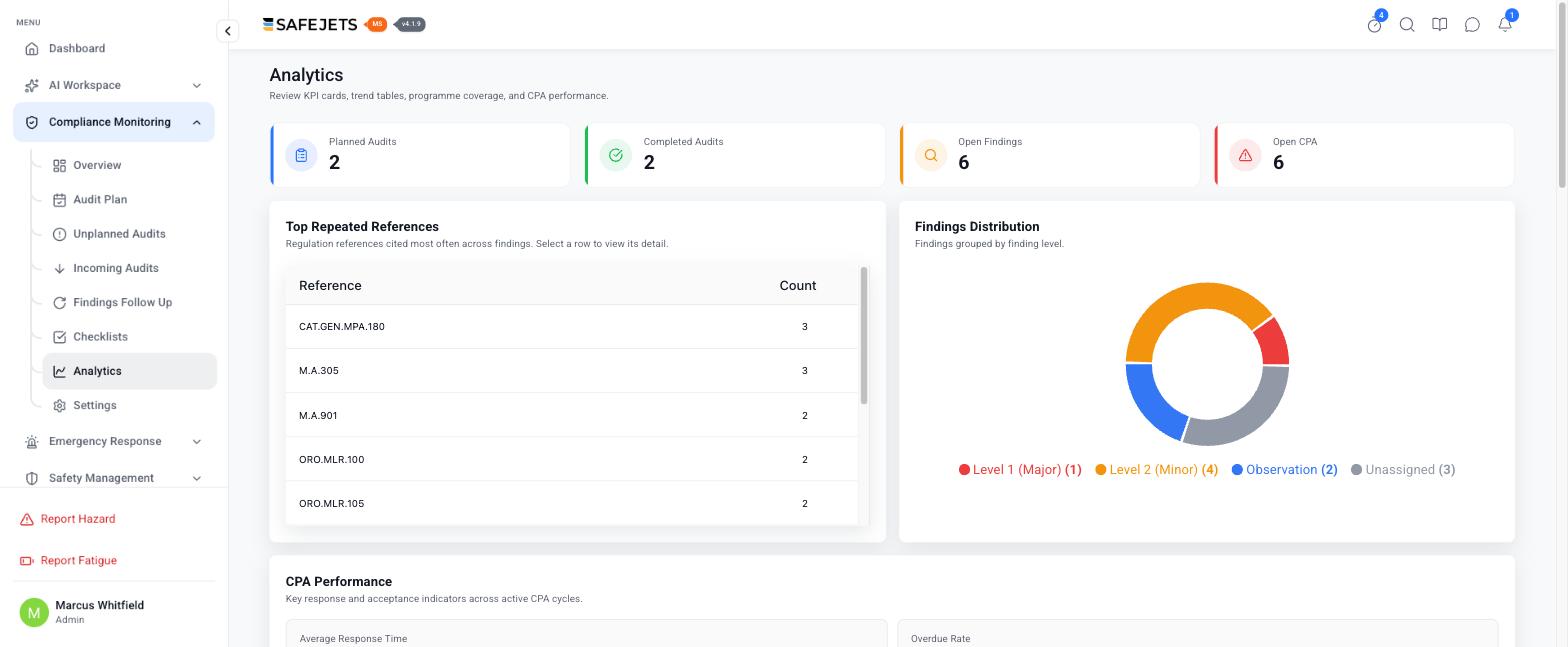This screenshot has width=1568, height=647.
Task: Click the notifications bell icon
Action: 1505,25
